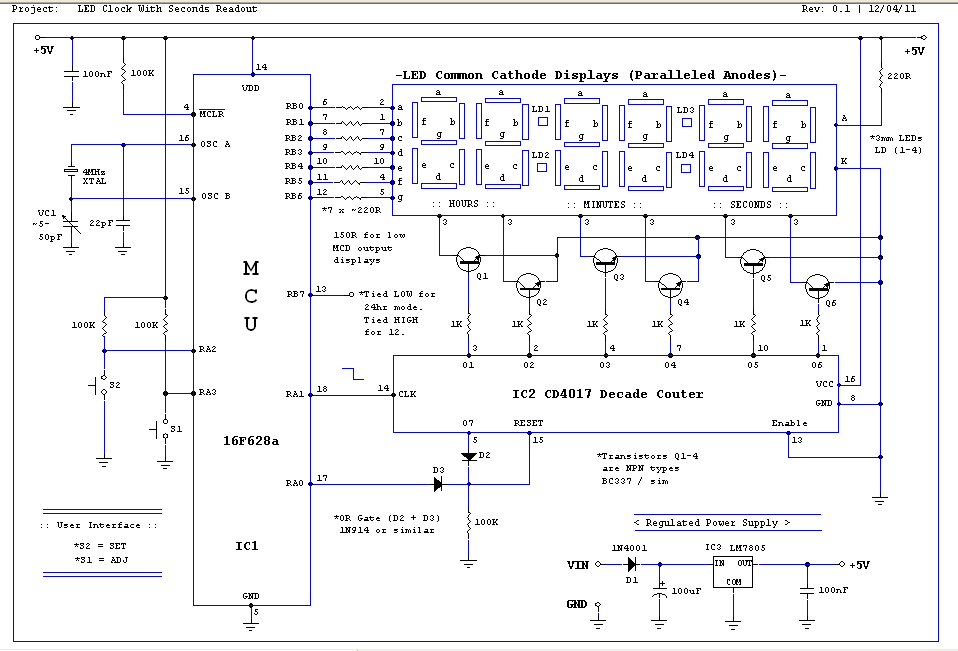Click transistor Q2 symbol
The image size is (958, 651).
coord(529,285)
